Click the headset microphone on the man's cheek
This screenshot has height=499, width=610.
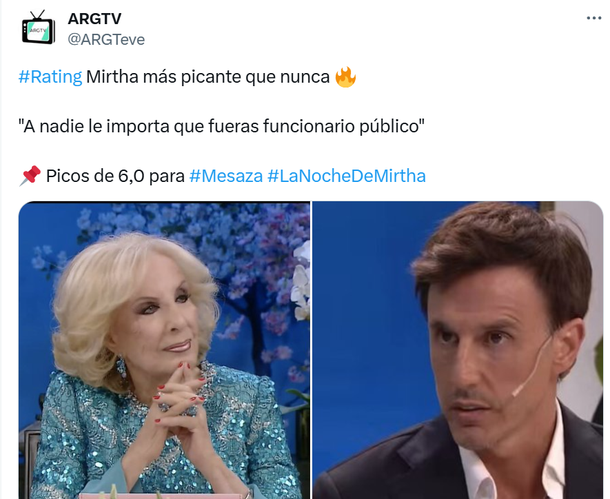tap(531, 368)
